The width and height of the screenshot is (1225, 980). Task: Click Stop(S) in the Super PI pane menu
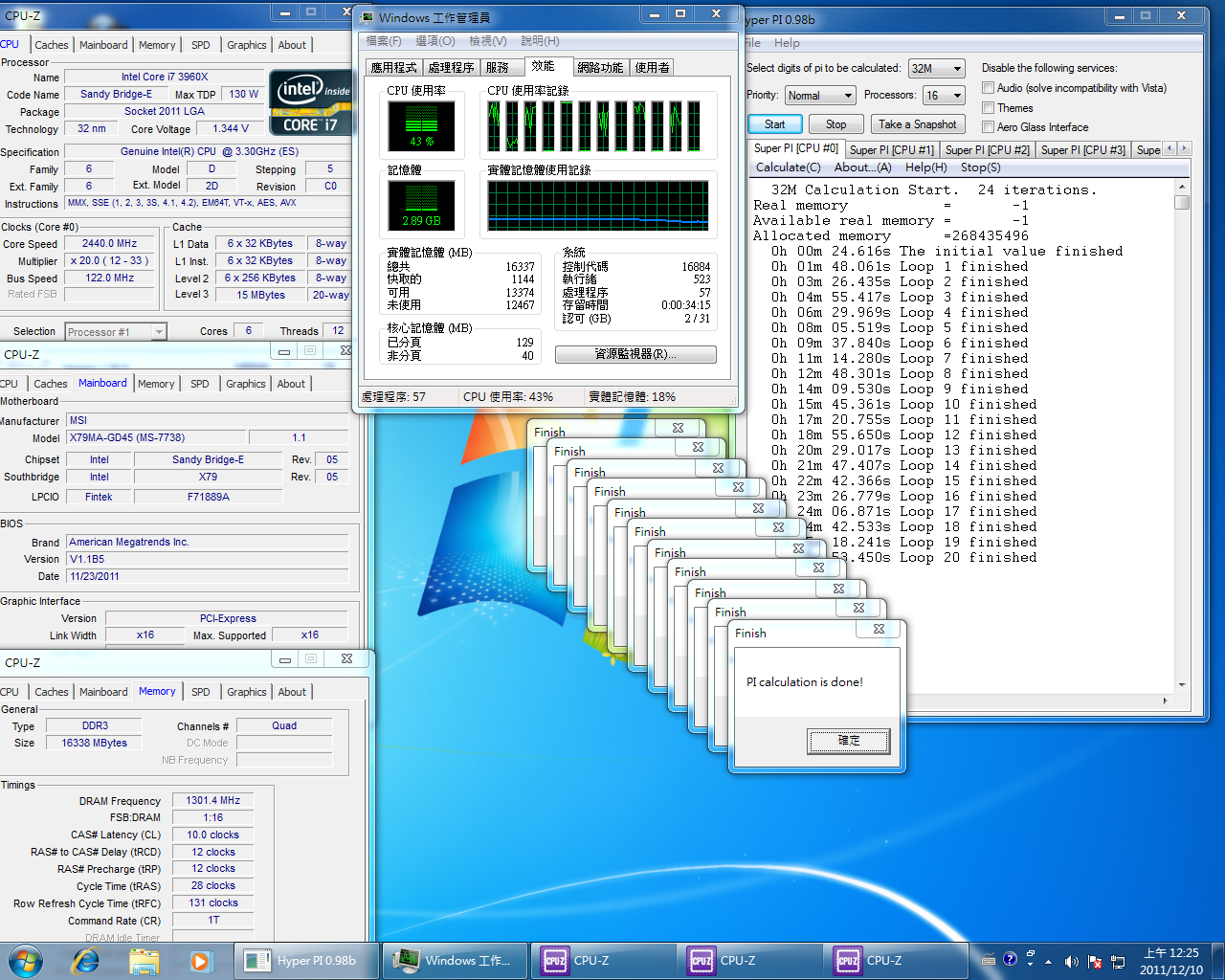click(981, 167)
